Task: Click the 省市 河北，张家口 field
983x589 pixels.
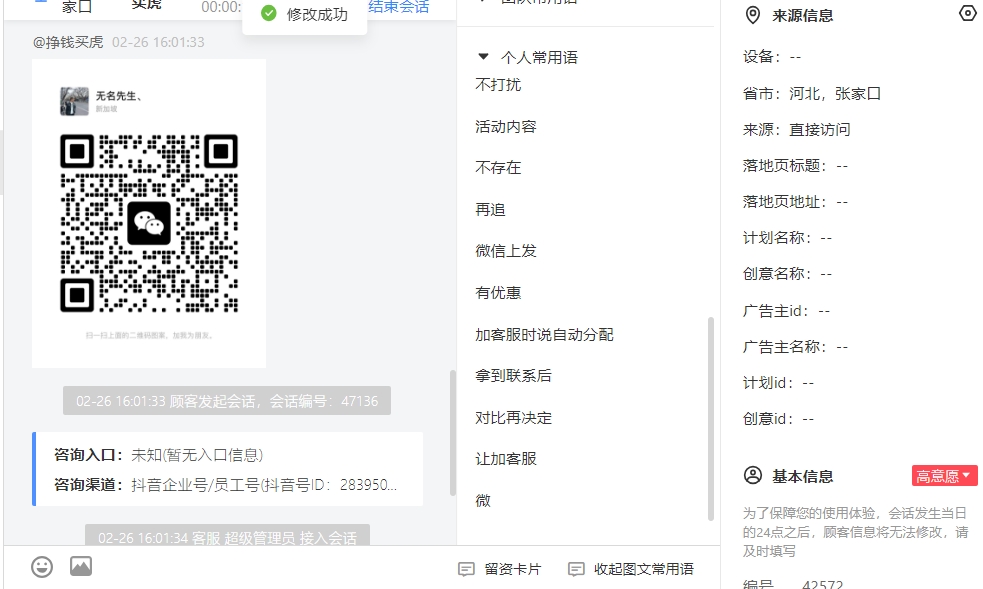Action: point(812,93)
